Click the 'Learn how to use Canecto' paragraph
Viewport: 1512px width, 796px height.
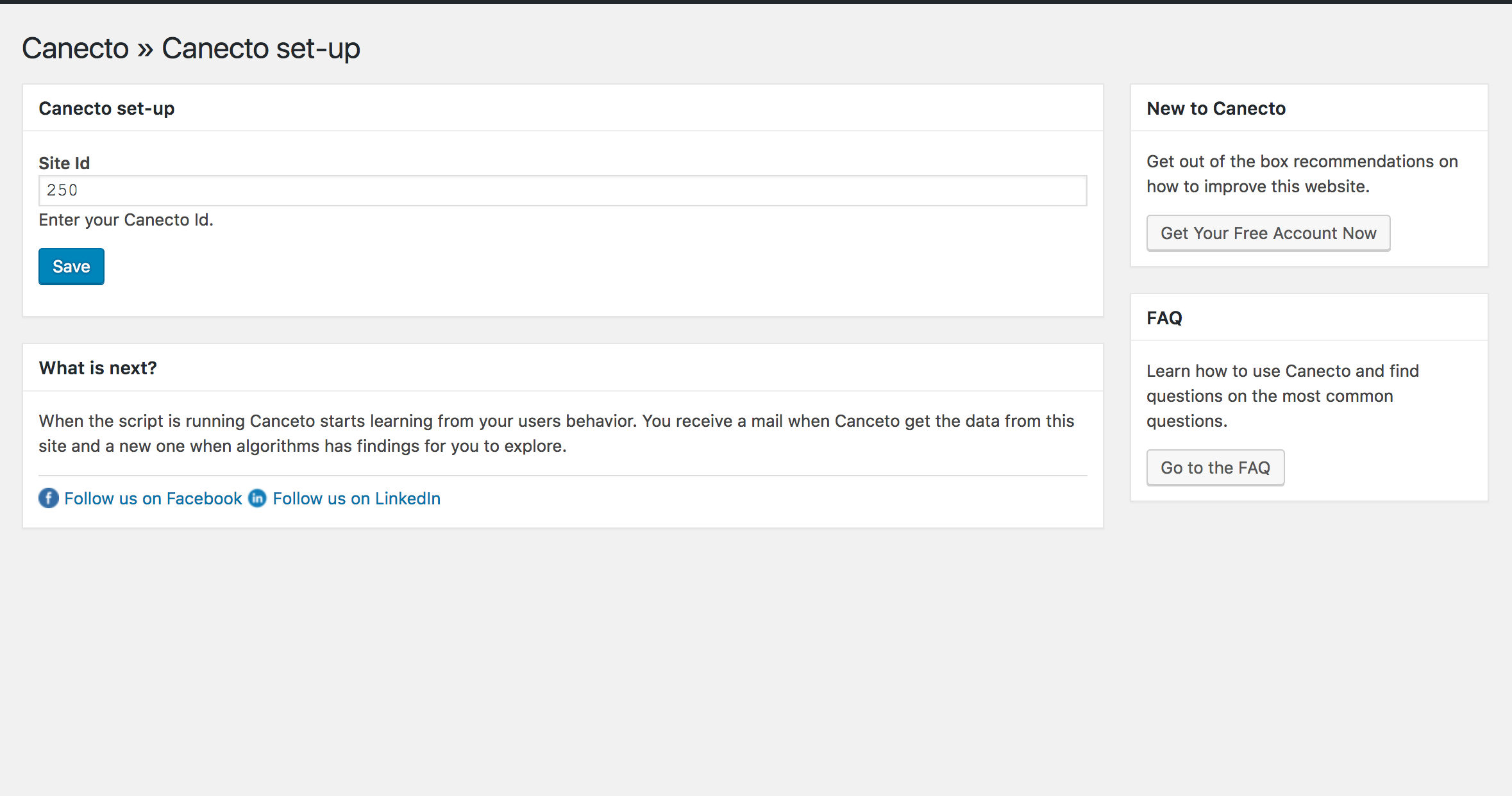pos(1282,395)
